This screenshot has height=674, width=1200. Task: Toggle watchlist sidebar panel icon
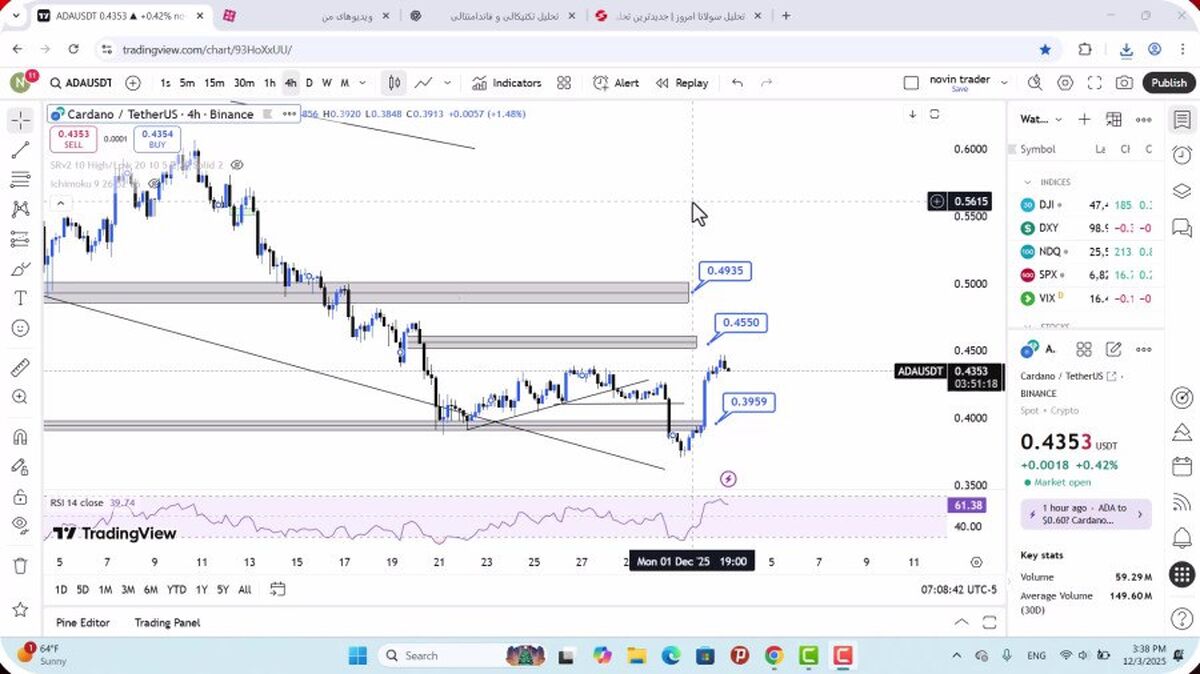click(x=1182, y=120)
